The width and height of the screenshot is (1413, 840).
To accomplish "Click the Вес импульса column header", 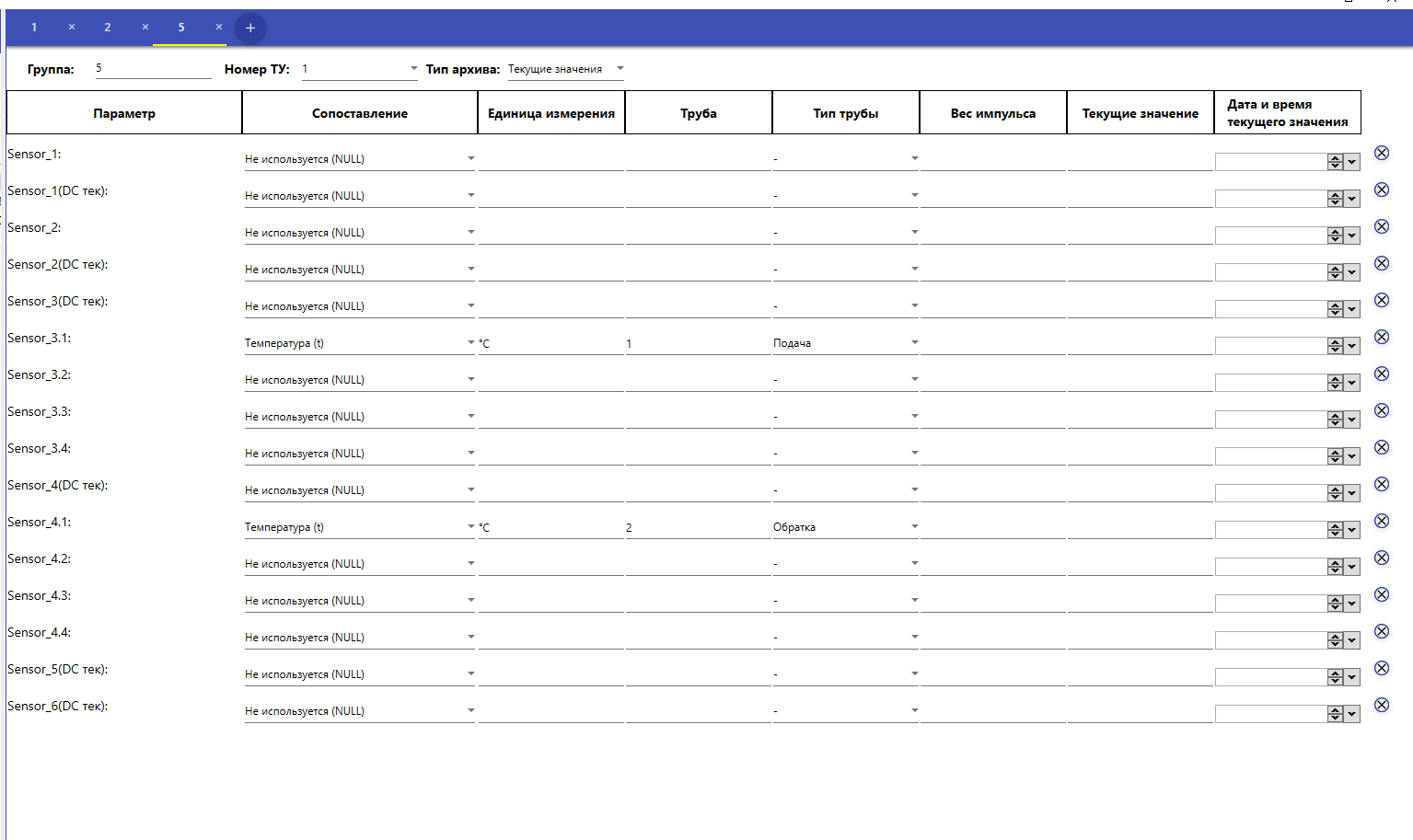I will tap(993, 113).
